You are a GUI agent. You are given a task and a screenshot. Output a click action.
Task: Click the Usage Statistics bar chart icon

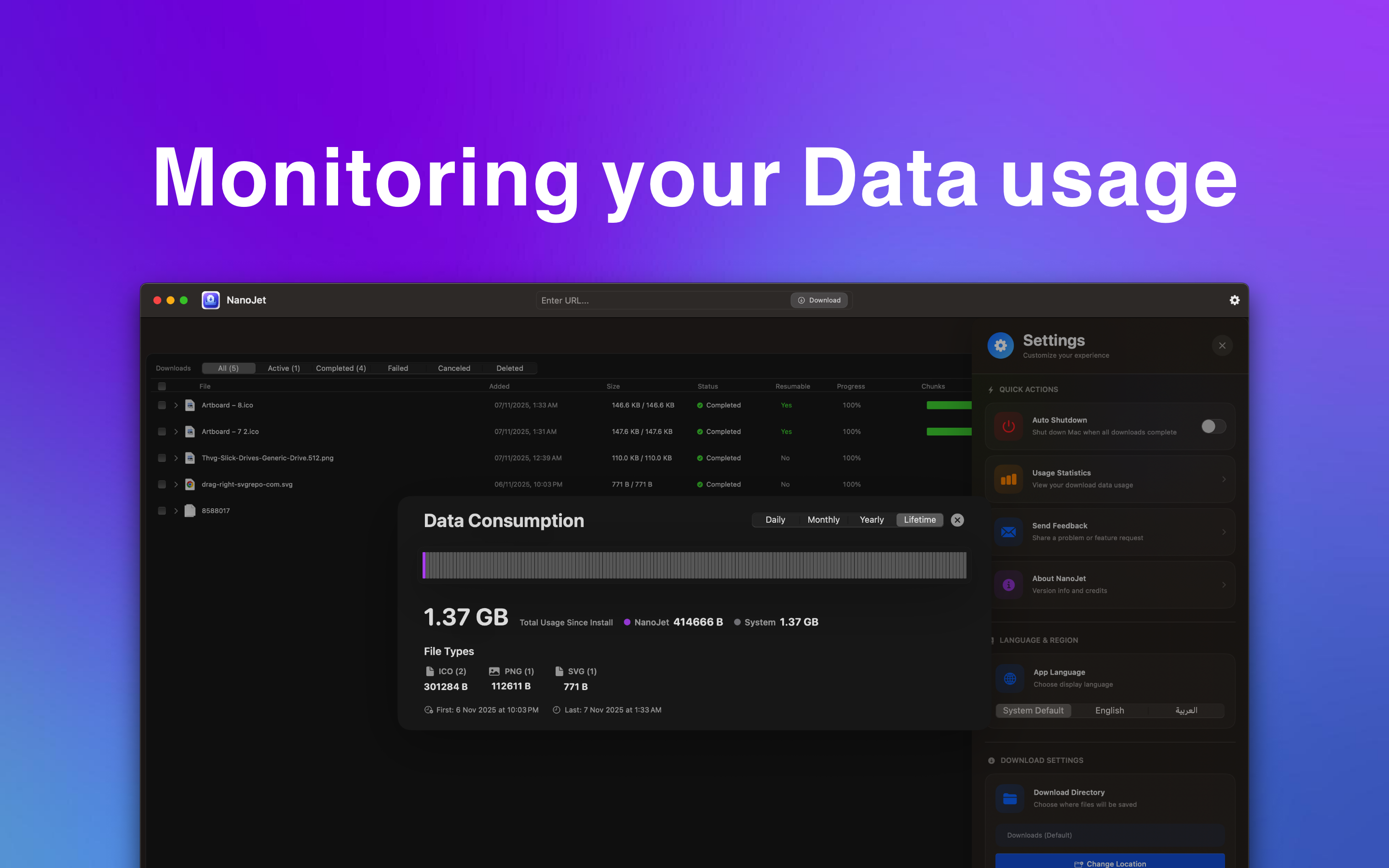1008,479
